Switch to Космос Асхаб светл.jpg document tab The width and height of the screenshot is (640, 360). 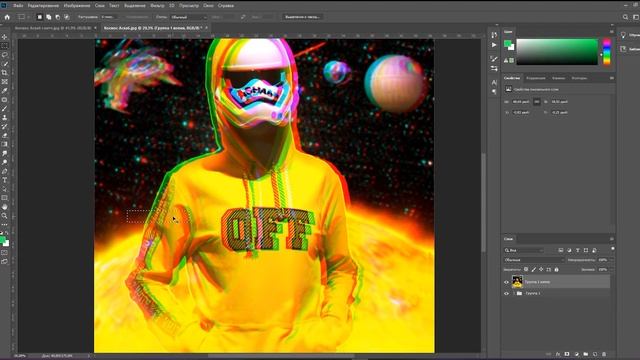click(x=52, y=28)
